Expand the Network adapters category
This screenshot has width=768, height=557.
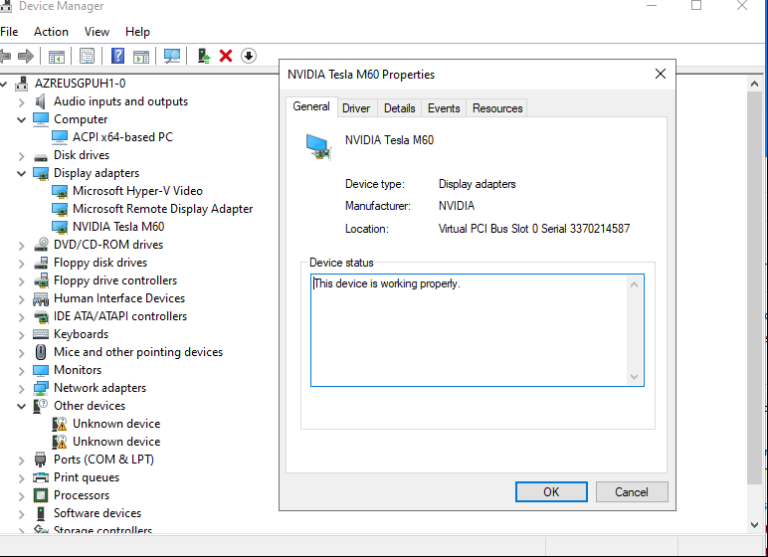[21, 389]
